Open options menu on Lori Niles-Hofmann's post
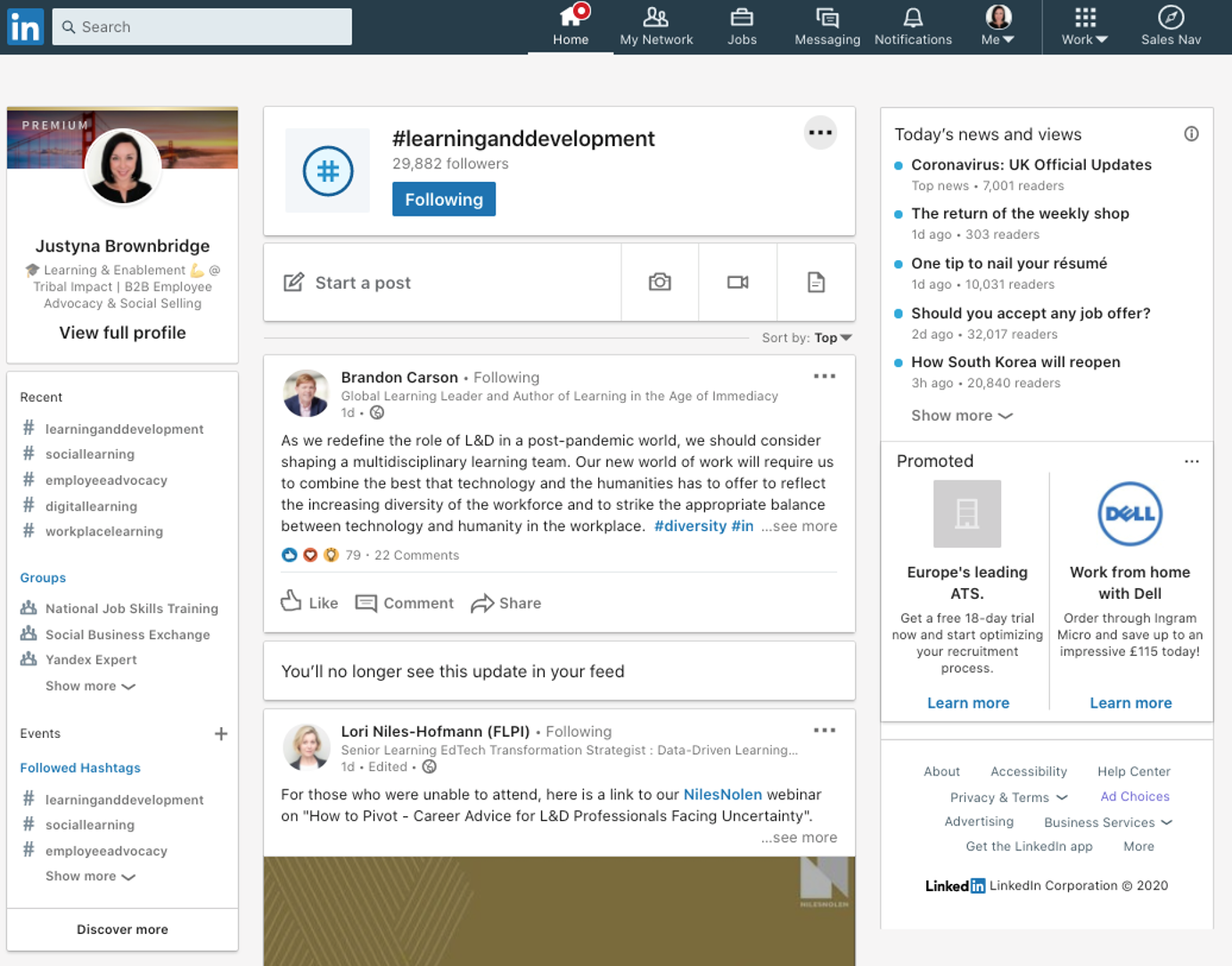Image resolution: width=1232 pixels, height=966 pixels. point(824,730)
